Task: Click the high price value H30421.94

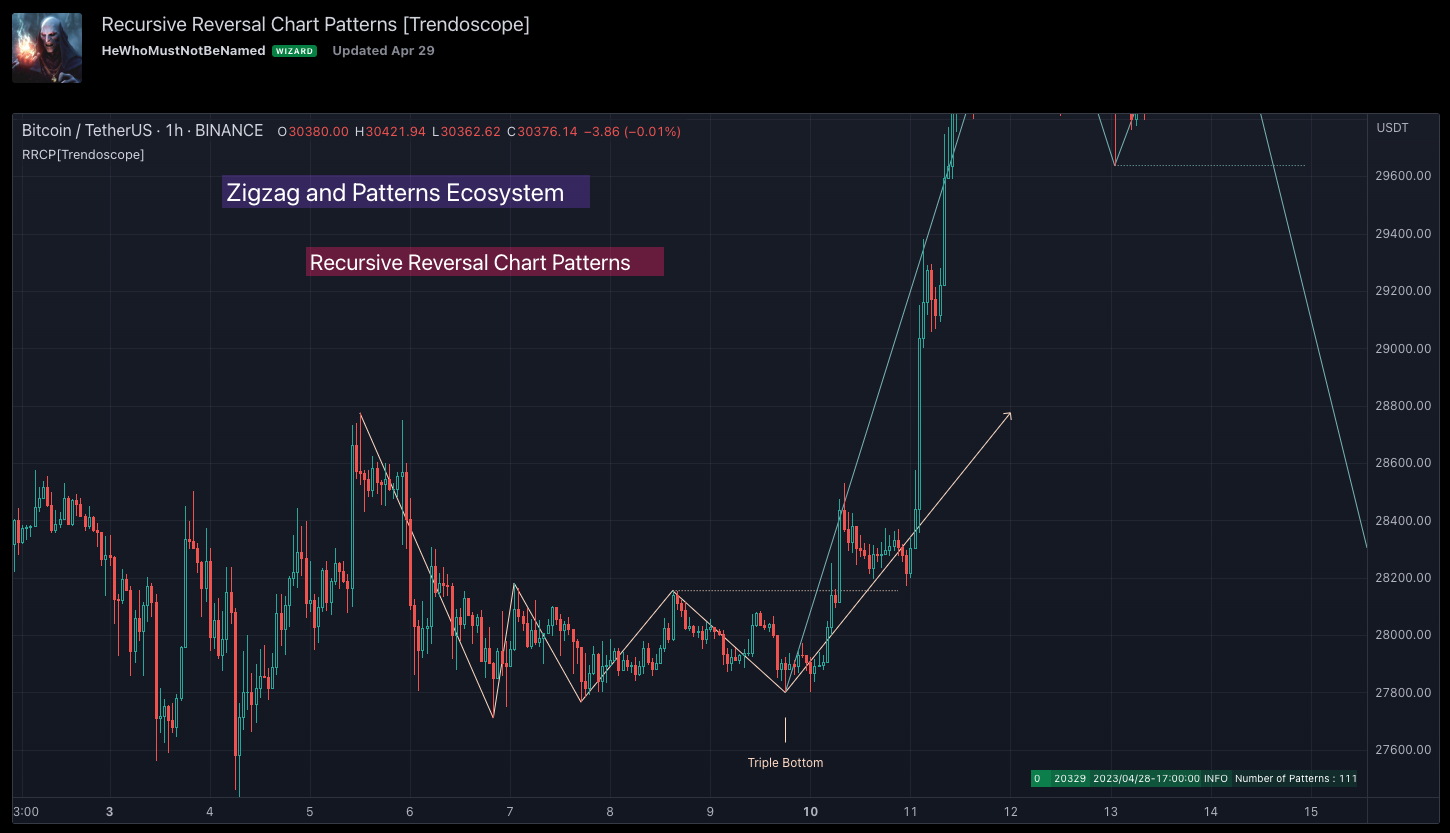Action: pyautogui.click(x=390, y=131)
